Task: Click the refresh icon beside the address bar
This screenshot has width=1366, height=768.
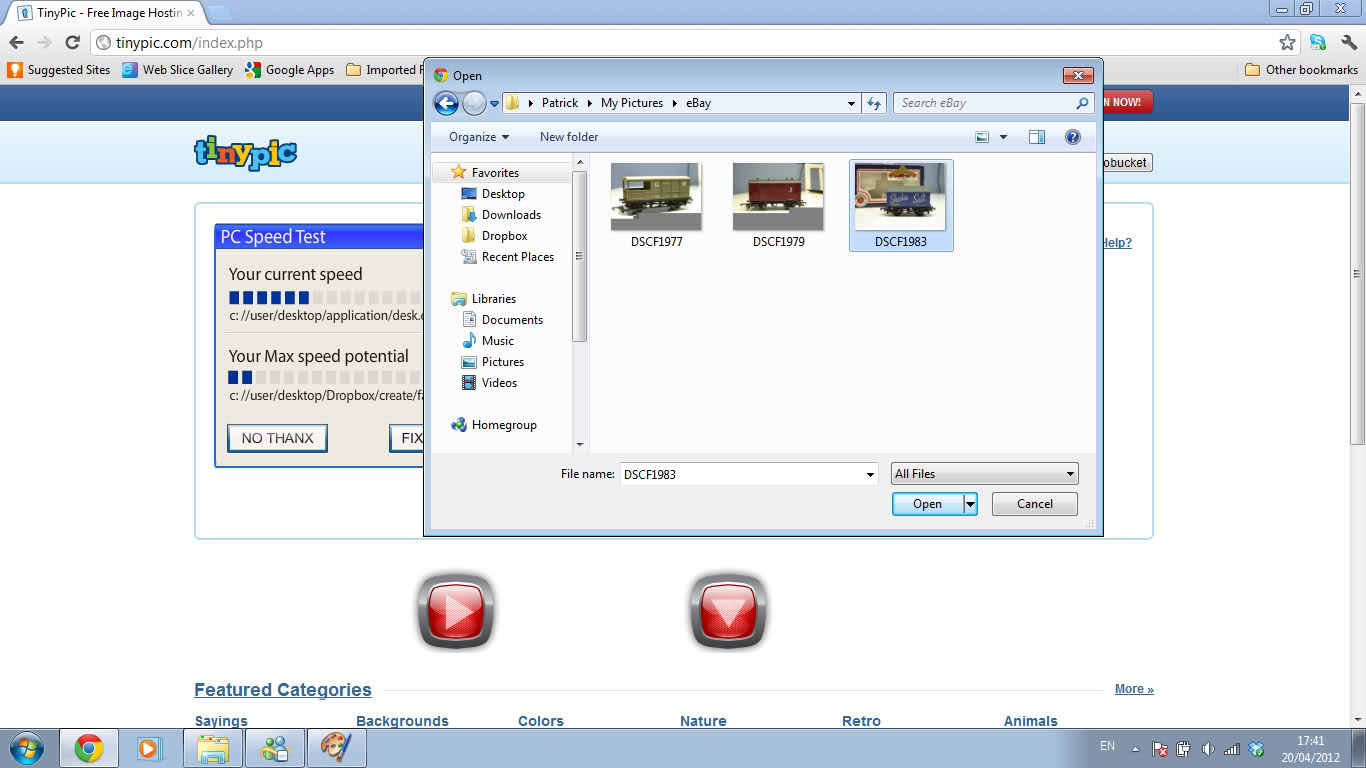Action: click(70, 42)
